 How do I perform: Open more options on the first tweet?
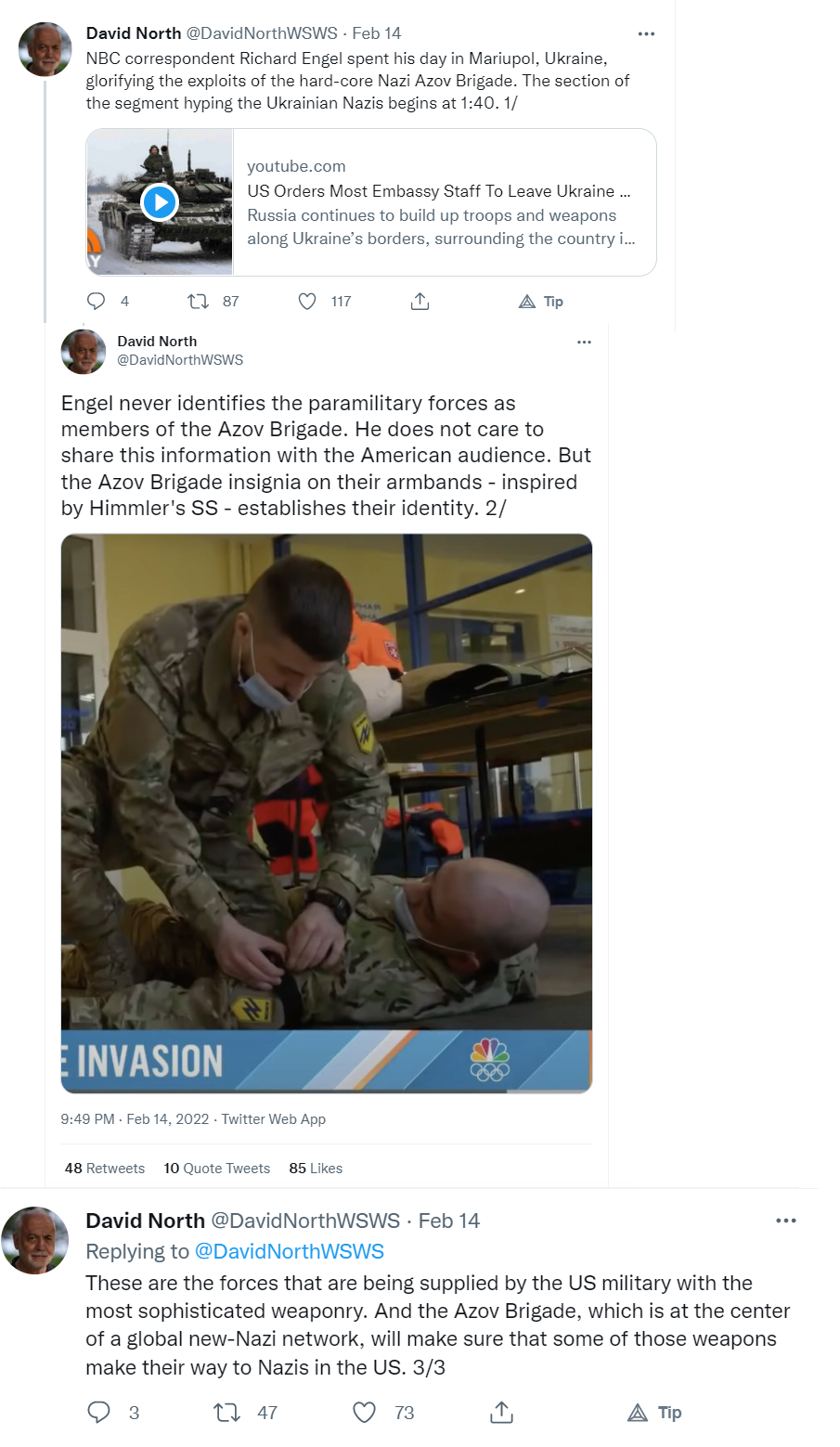646,33
